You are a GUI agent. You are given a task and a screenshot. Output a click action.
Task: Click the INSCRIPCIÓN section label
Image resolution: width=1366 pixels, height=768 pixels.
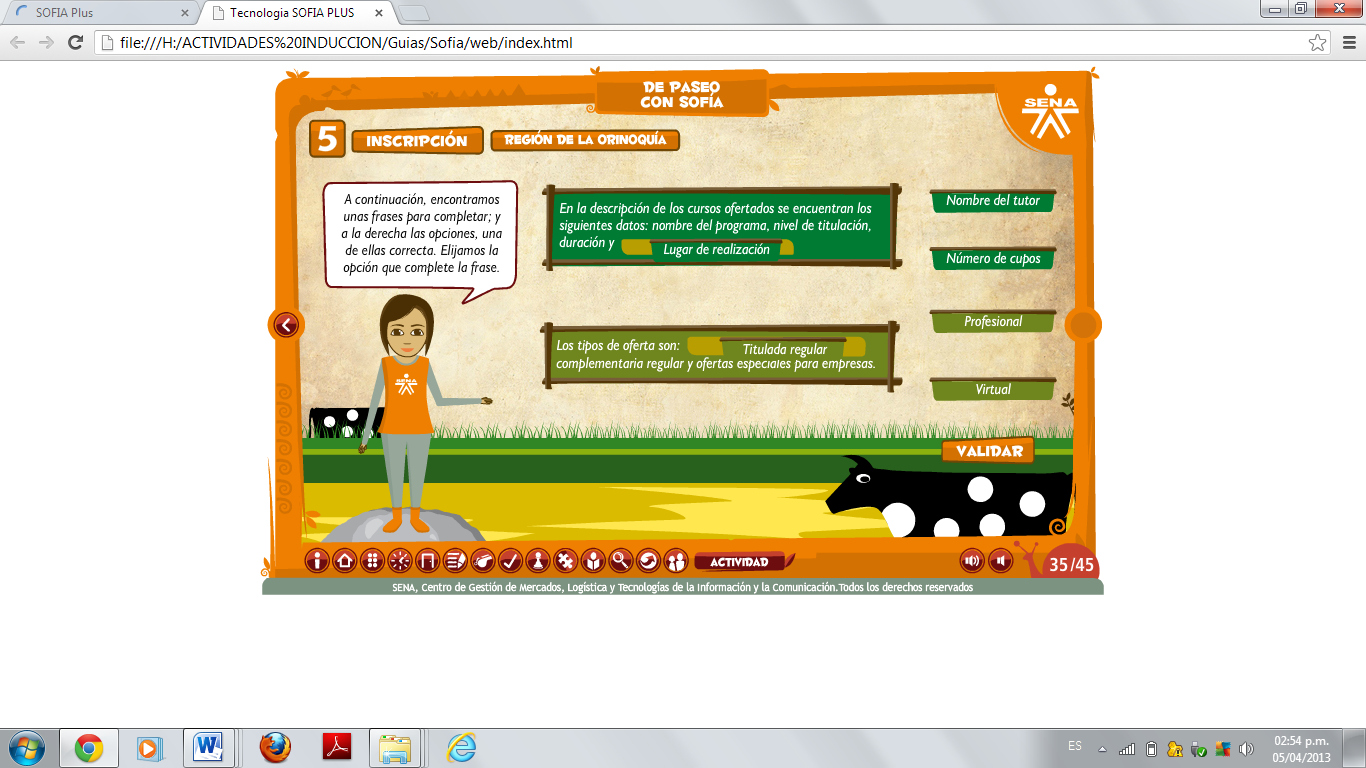pyautogui.click(x=417, y=141)
